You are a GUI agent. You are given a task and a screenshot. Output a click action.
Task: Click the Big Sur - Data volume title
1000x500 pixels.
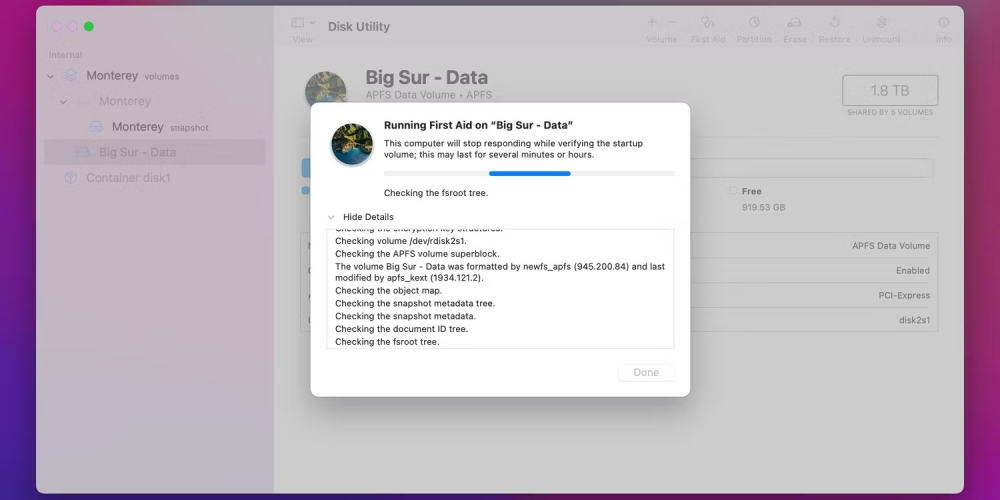(427, 78)
